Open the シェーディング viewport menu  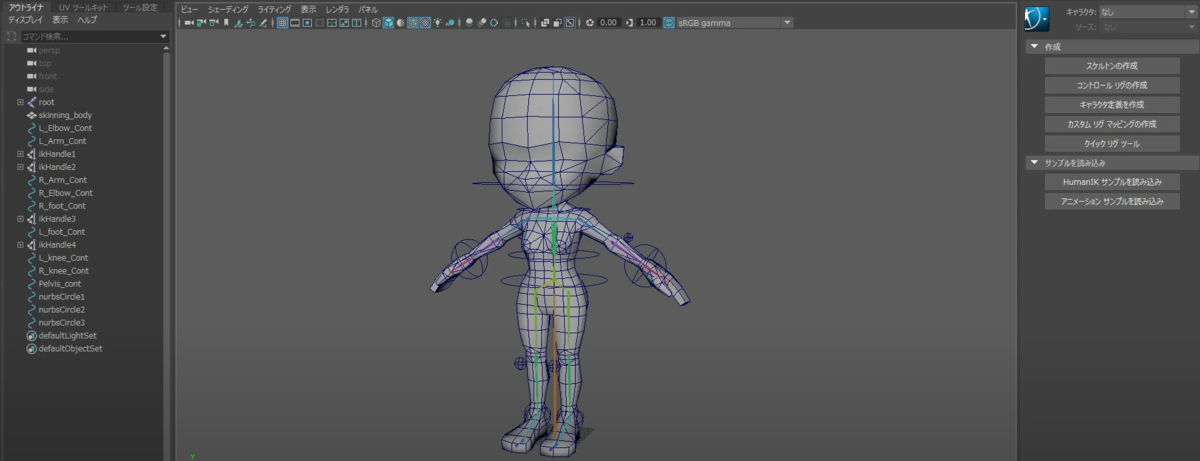[x=228, y=9]
